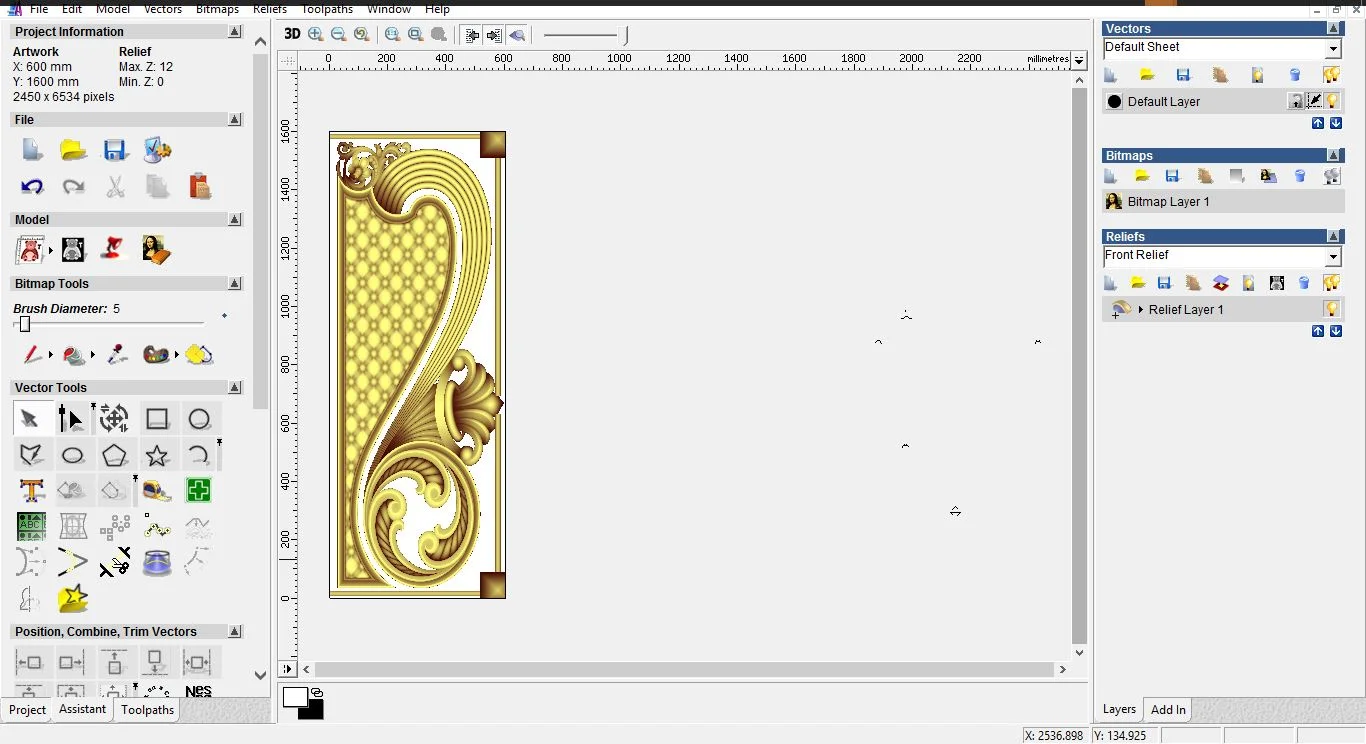Viewport: 1366px width, 744px height.
Task: Toggle the lock on Default Layer
Action: (x=1295, y=101)
